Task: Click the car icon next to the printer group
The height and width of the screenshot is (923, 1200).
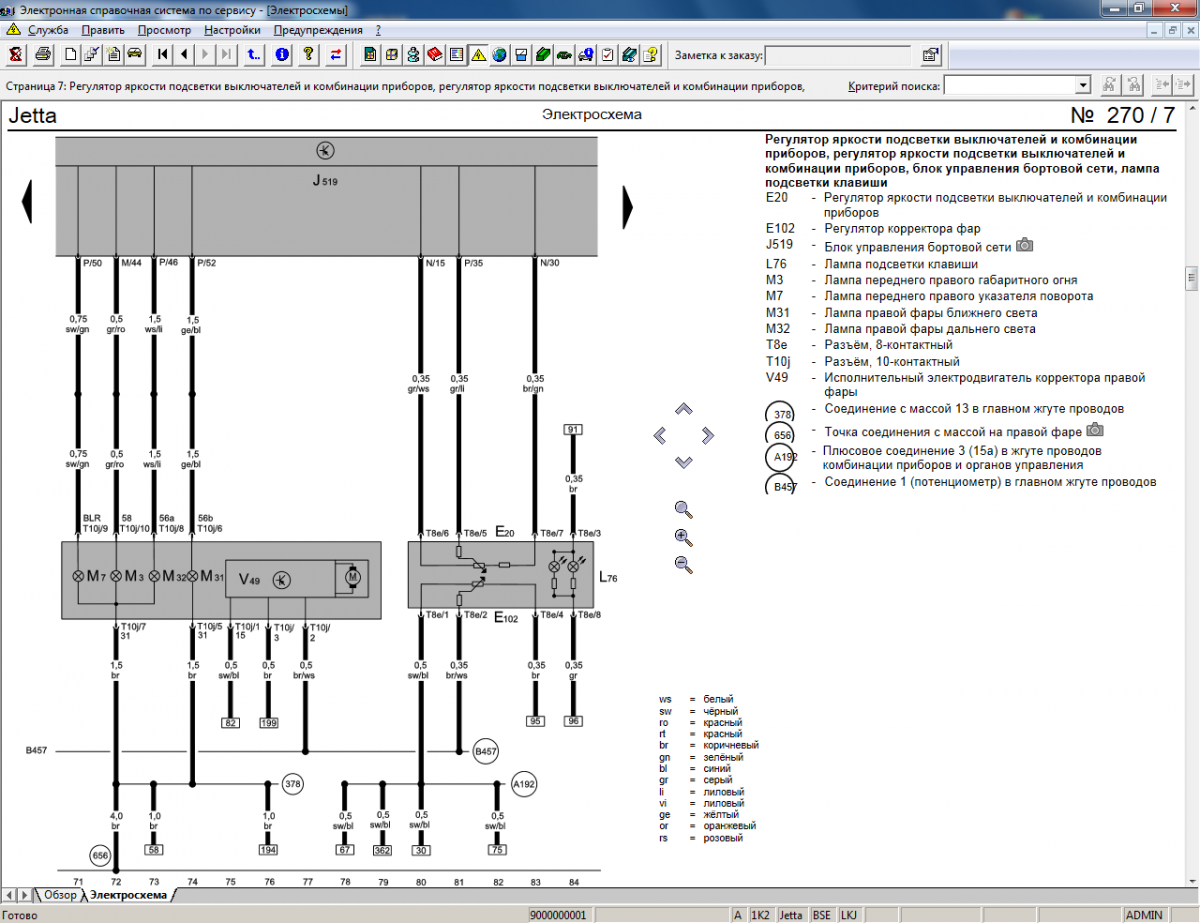Action: click(134, 54)
